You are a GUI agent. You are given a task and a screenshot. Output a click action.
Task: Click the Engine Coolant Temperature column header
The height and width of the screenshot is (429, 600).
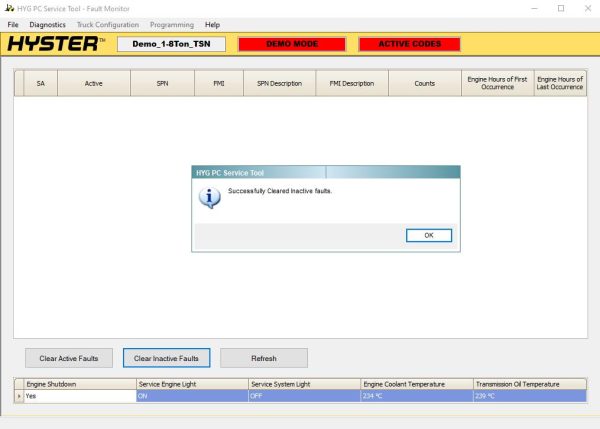[x=417, y=384]
